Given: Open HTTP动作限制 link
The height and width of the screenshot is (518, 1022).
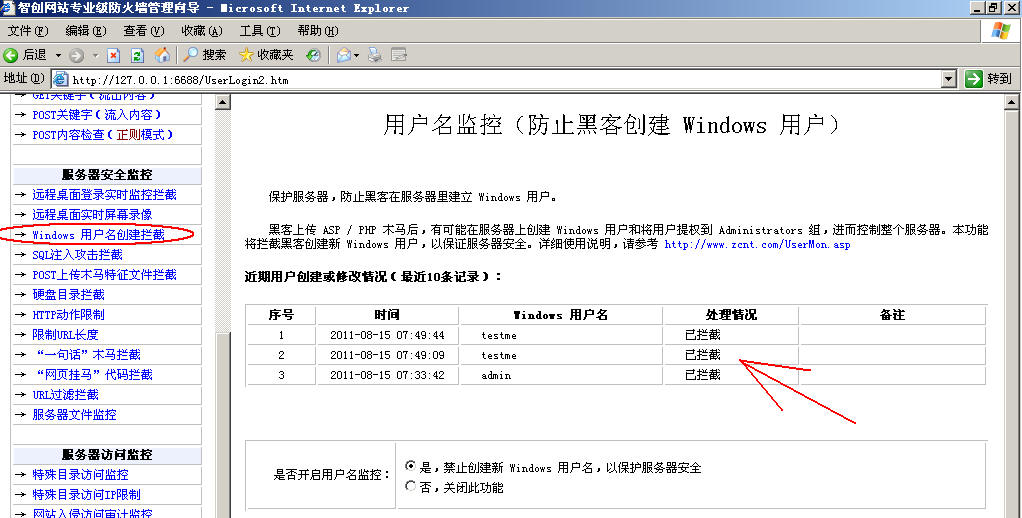Looking at the screenshot, I should pos(68,315).
